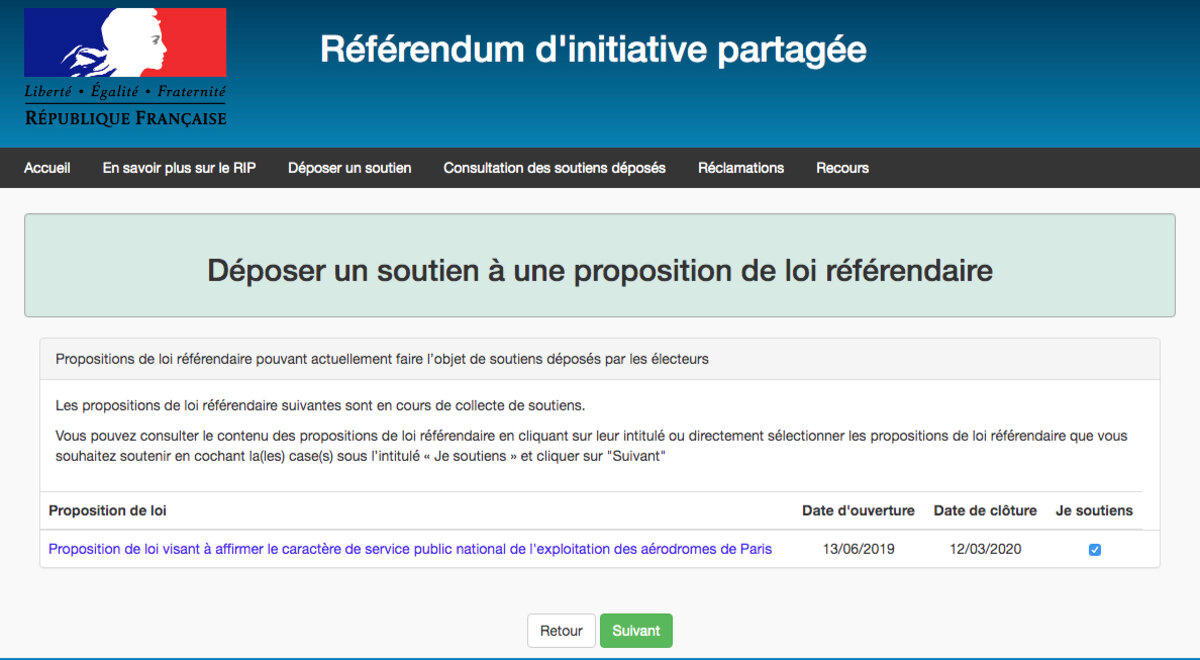Click the Référendum d'initiative partagée site title
Screen dimensions: 1200x660
[593, 49]
